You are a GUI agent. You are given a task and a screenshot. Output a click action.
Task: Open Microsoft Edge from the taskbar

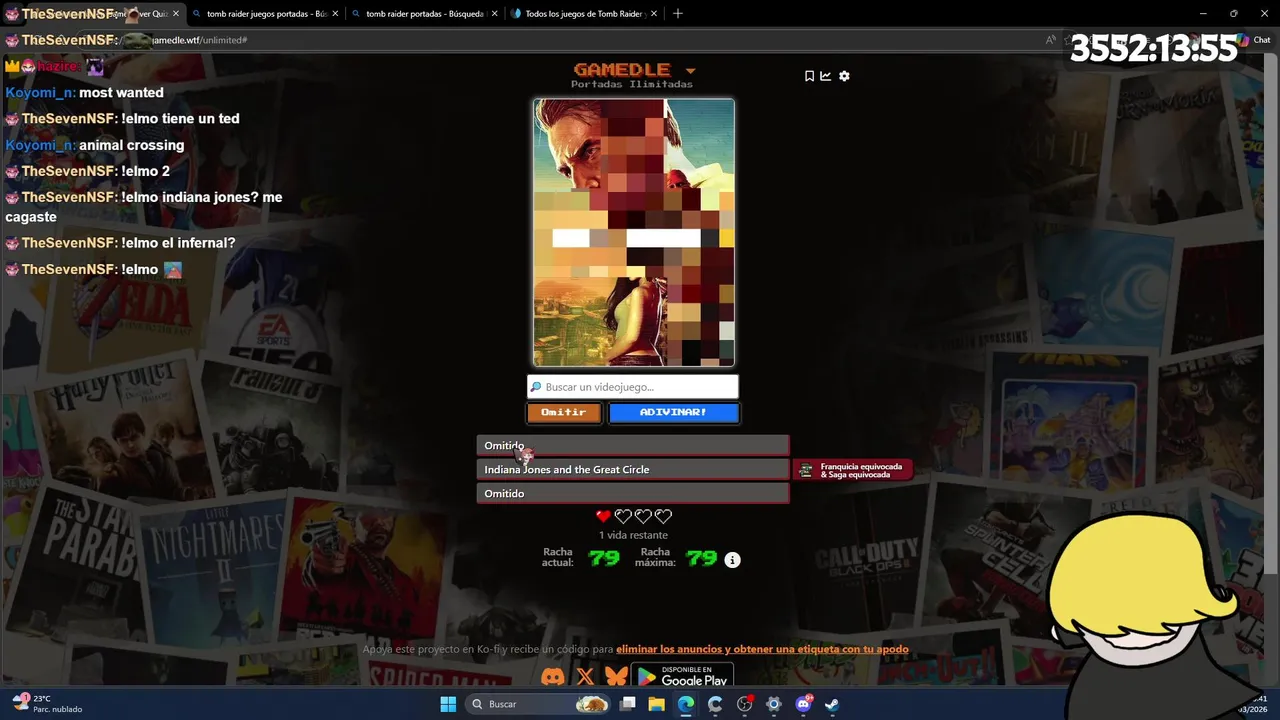coord(686,704)
